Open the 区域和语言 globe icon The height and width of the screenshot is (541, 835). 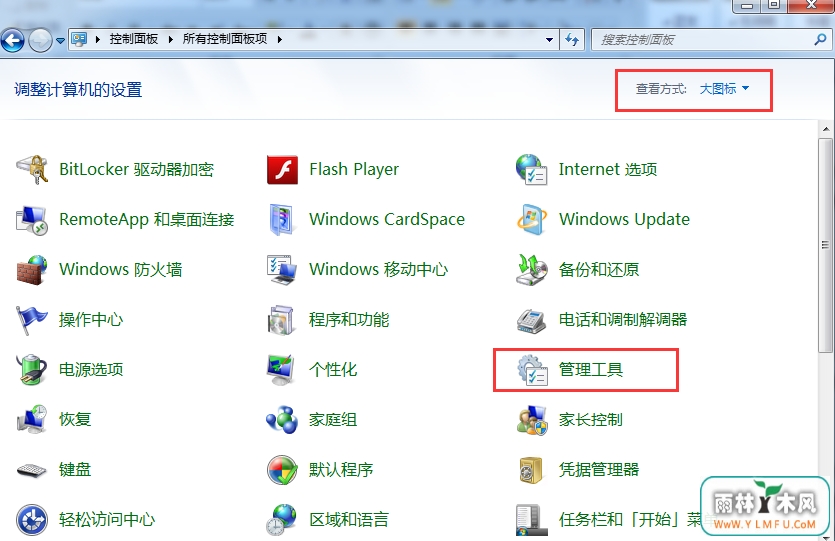(281, 520)
